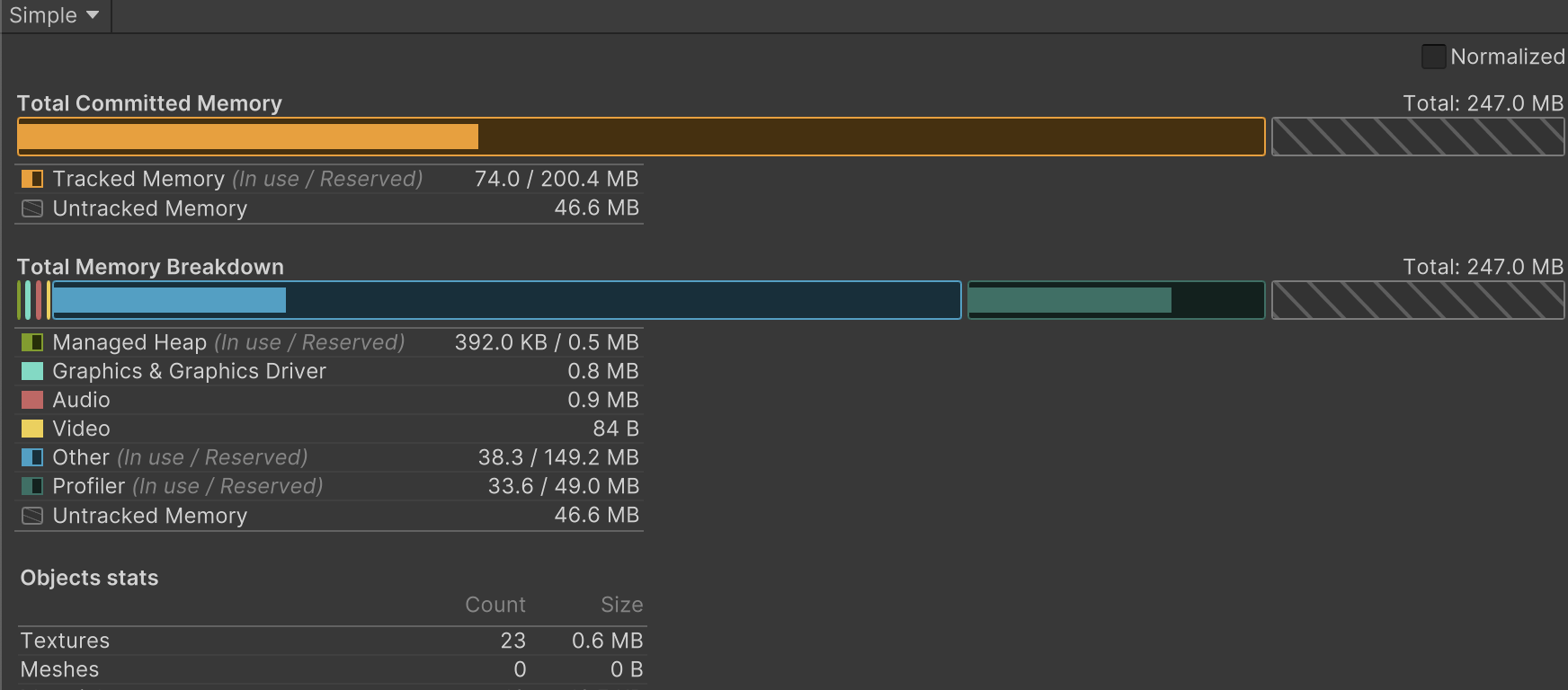Image resolution: width=1568 pixels, height=690 pixels.
Task: Click the Untracked Memory hatched icon under Committed Memory
Action: tap(32, 208)
